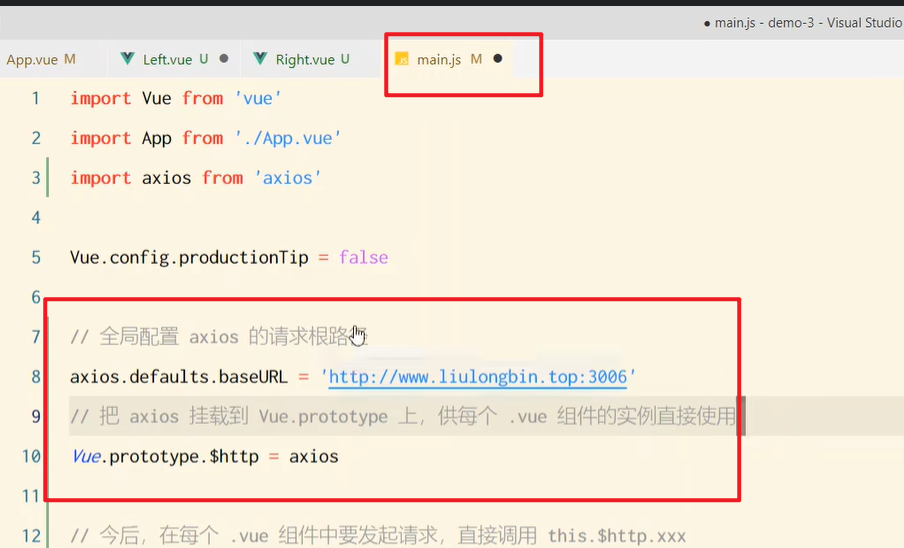904x548 pixels.
Task: Place cursor on 'false' value in line 5
Action: 363,257
